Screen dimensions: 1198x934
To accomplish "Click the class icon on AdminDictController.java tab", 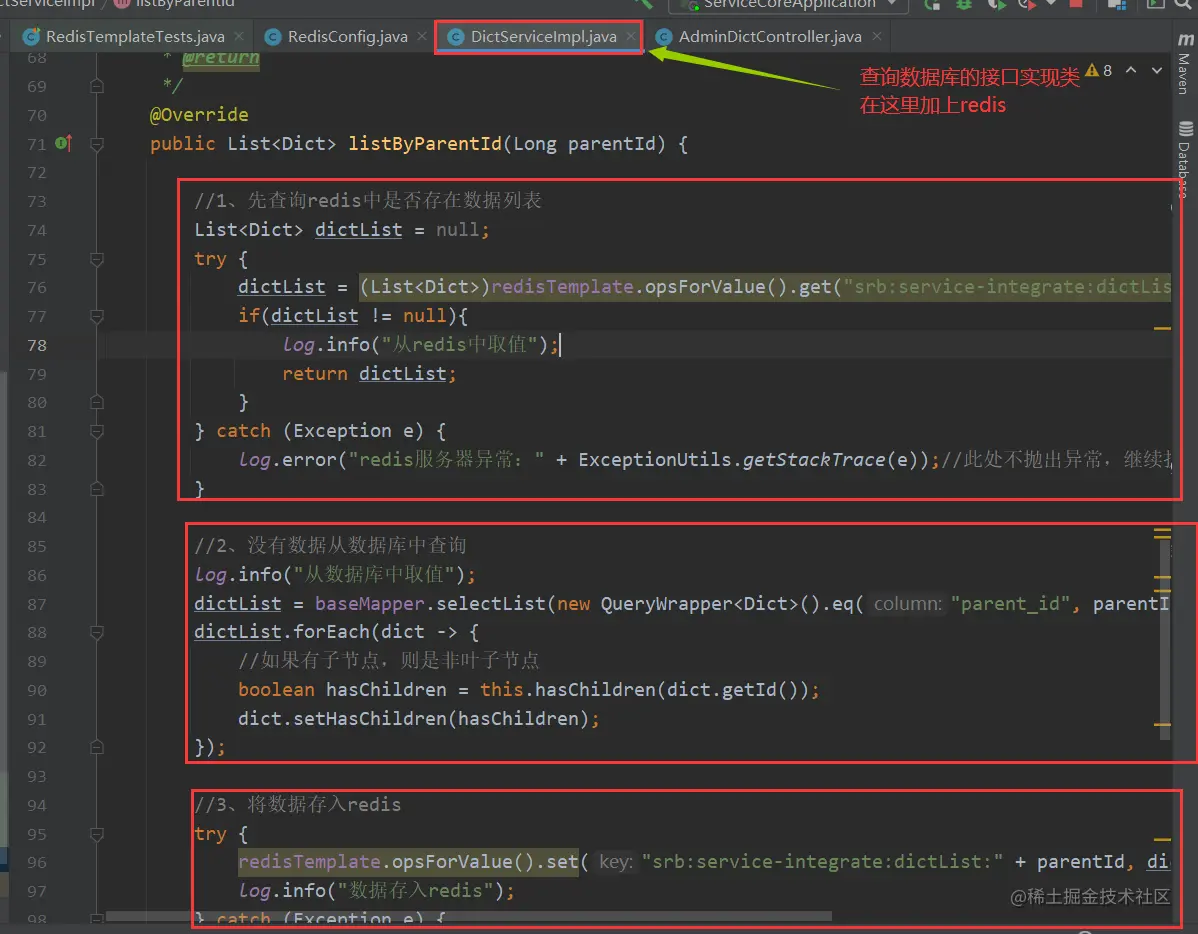I will point(664,37).
